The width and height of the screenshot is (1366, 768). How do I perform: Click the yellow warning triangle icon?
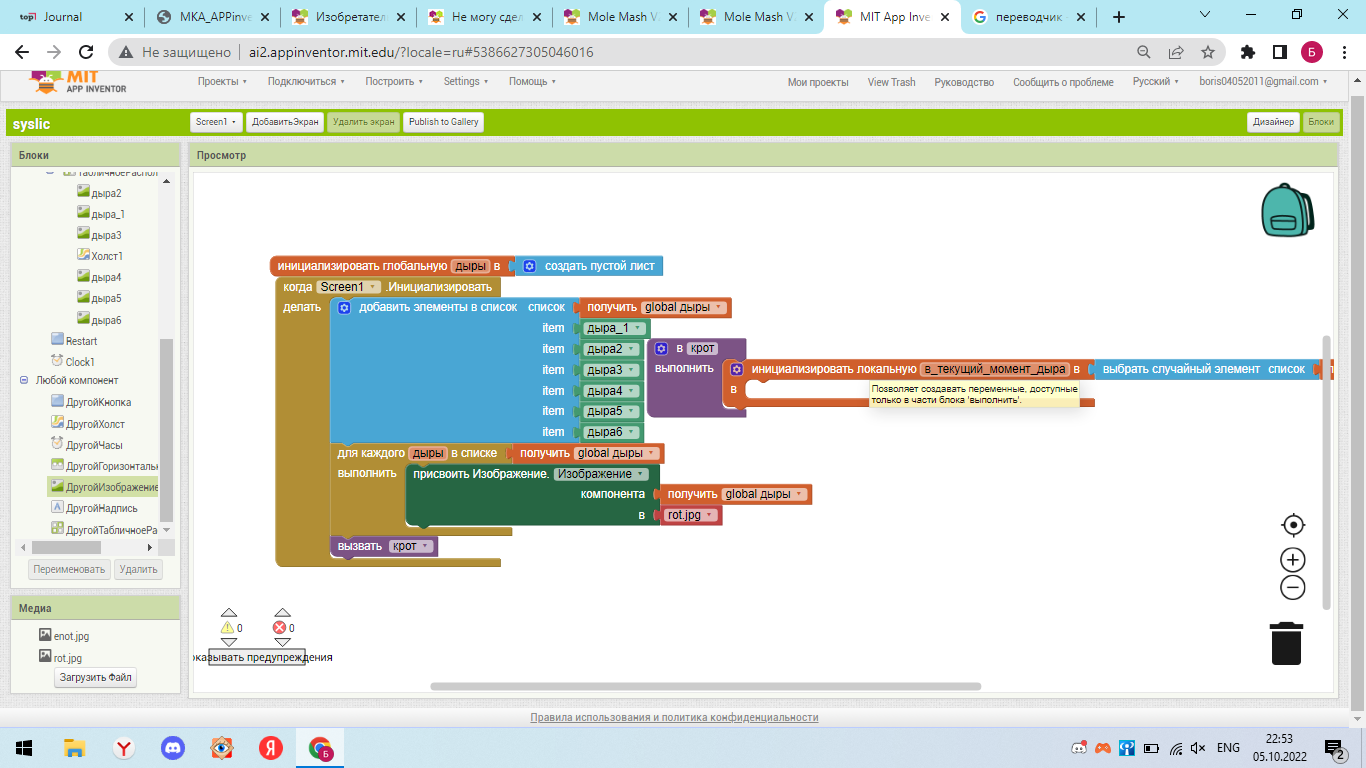227,628
